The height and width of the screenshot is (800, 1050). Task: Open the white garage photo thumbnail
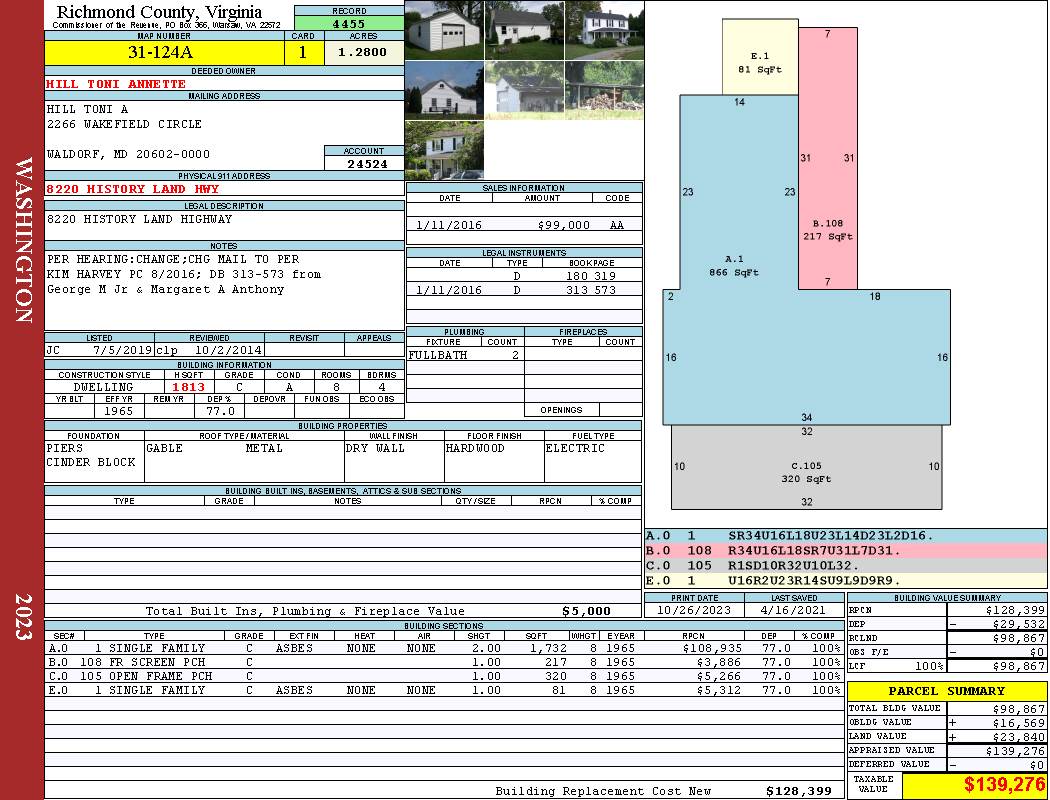pyautogui.click(x=444, y=31)
